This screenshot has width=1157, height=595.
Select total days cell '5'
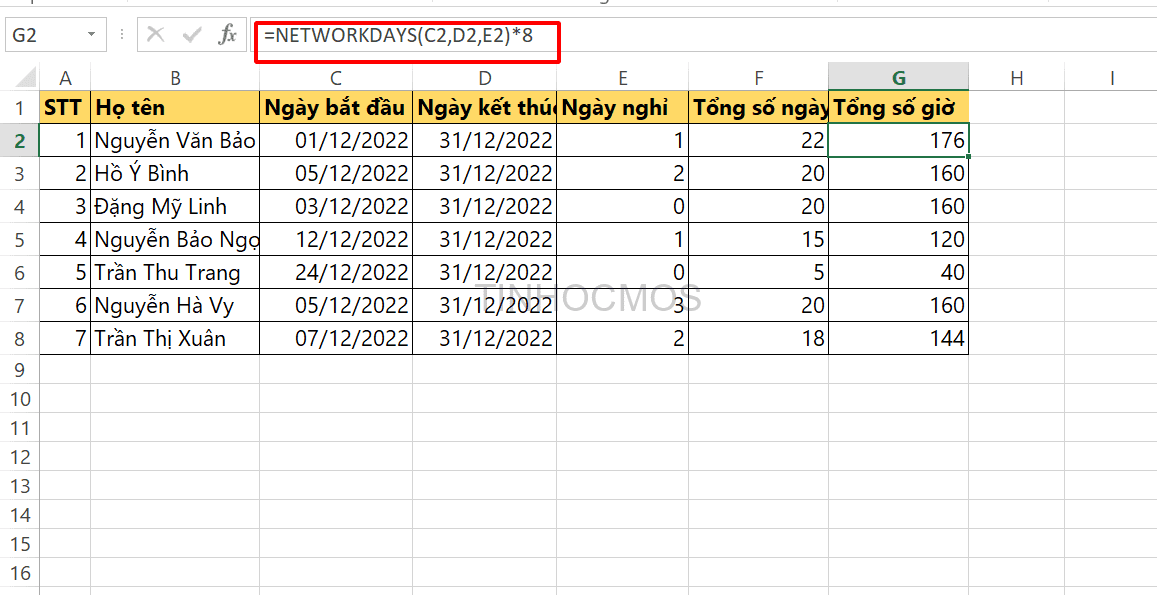point(759,272)
